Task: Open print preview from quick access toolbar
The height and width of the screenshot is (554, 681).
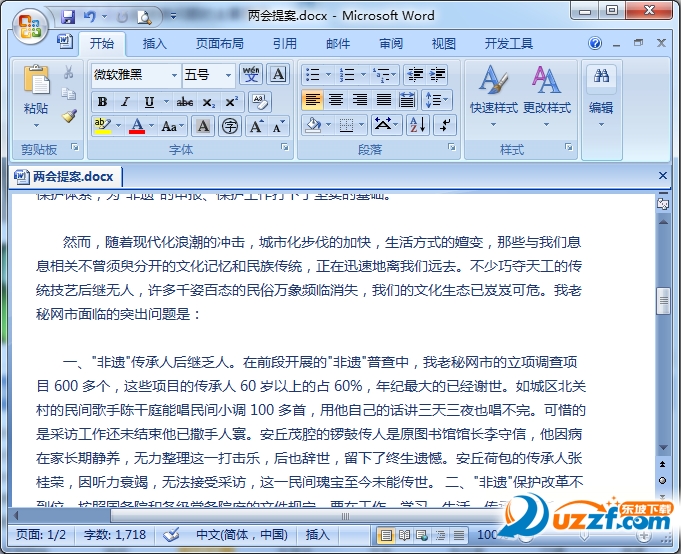Action: [x=144, y=17]
